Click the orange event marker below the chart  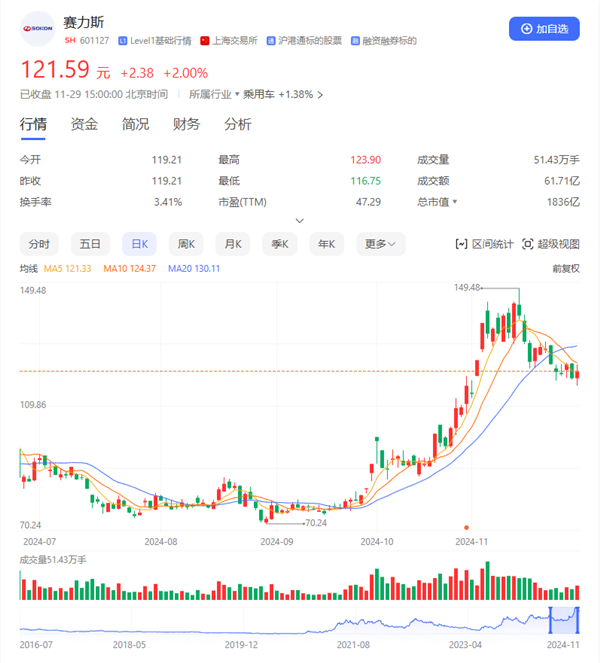tap(466, 527)
